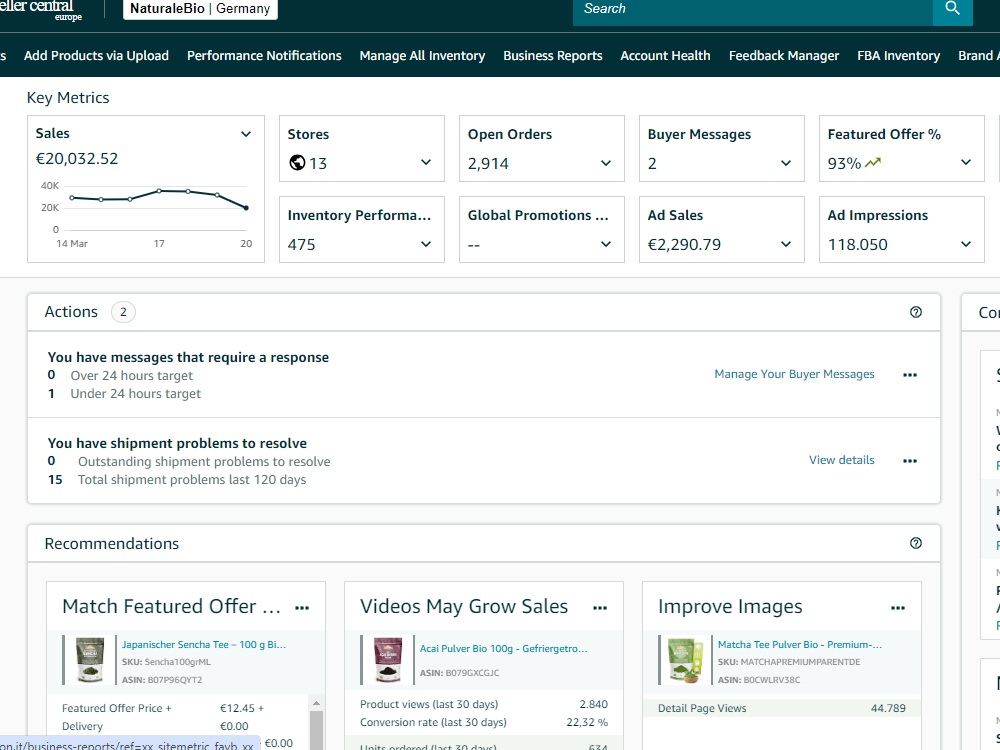Click the Inventory Performance value 475
This screenshot has width=1000, height=750.
pos(302,244)
